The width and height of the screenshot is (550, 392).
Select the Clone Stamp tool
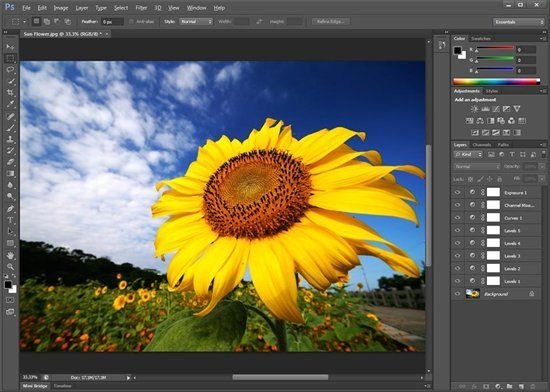10,139
